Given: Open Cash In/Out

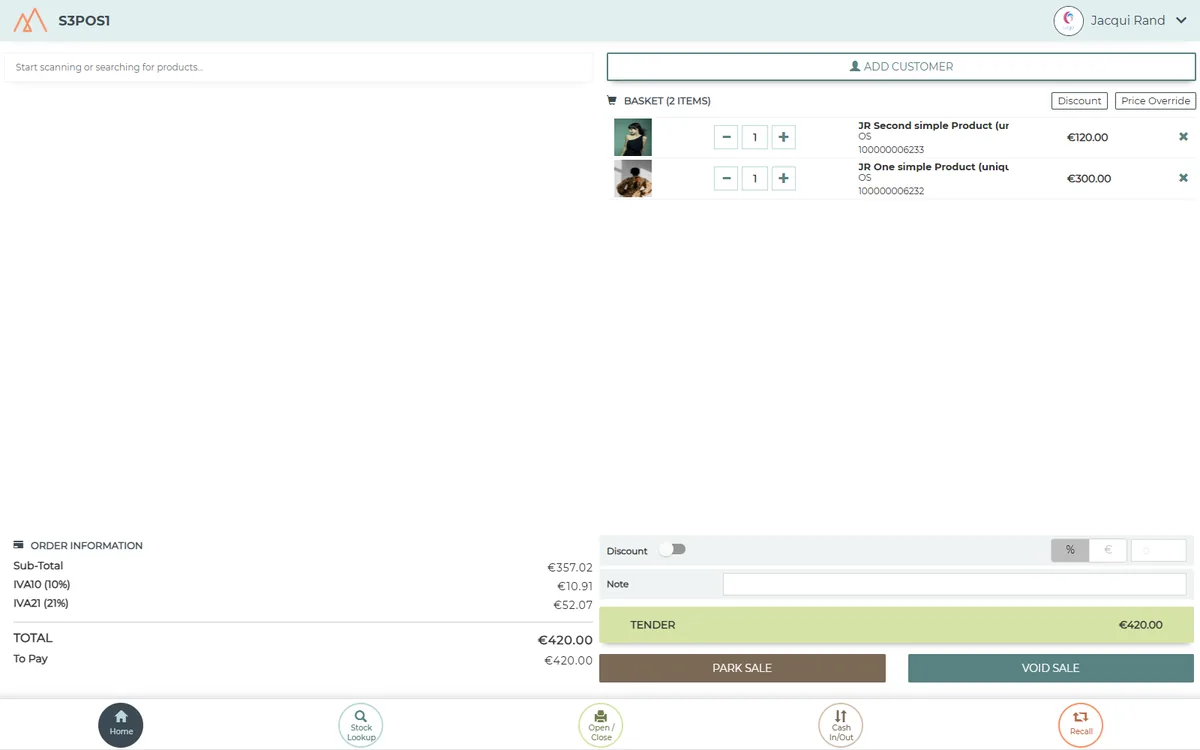Looking at the screenshot, I should [841, 725].
